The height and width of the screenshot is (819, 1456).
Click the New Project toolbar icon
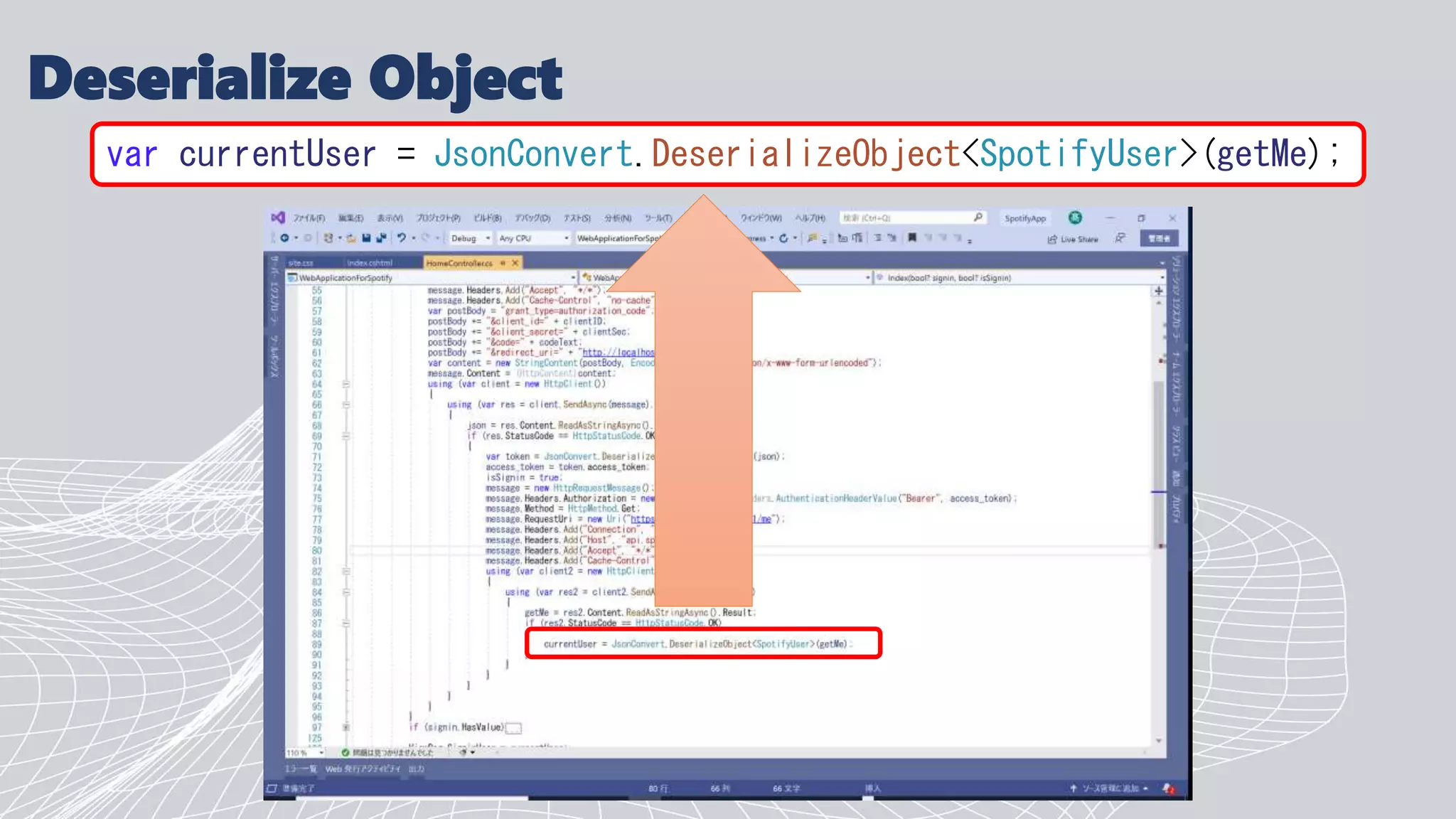(328, 238)
